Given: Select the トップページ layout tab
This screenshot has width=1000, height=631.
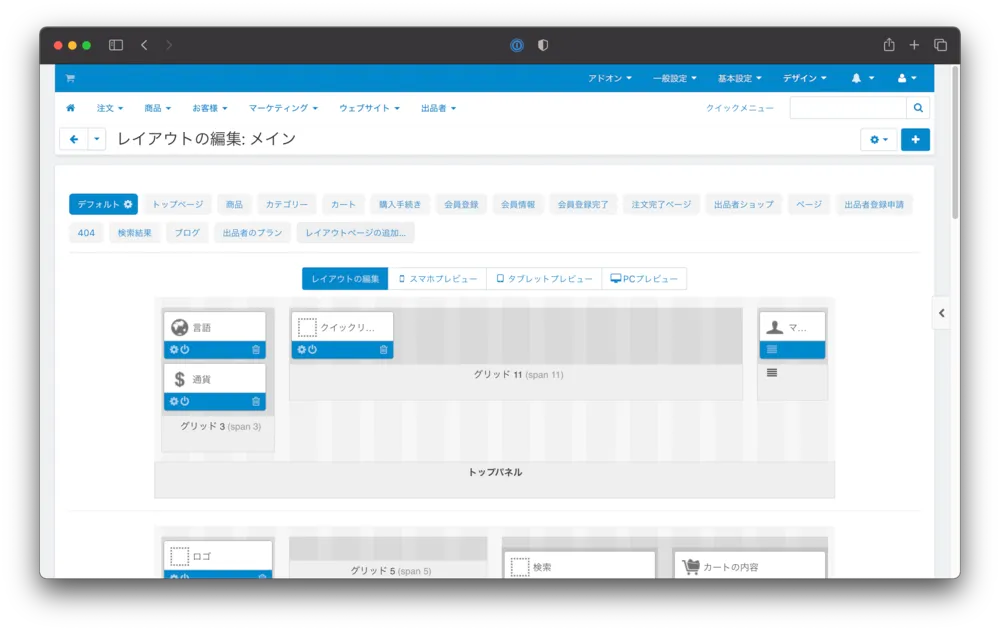Looking at the screenshot, I should point(177,204).
